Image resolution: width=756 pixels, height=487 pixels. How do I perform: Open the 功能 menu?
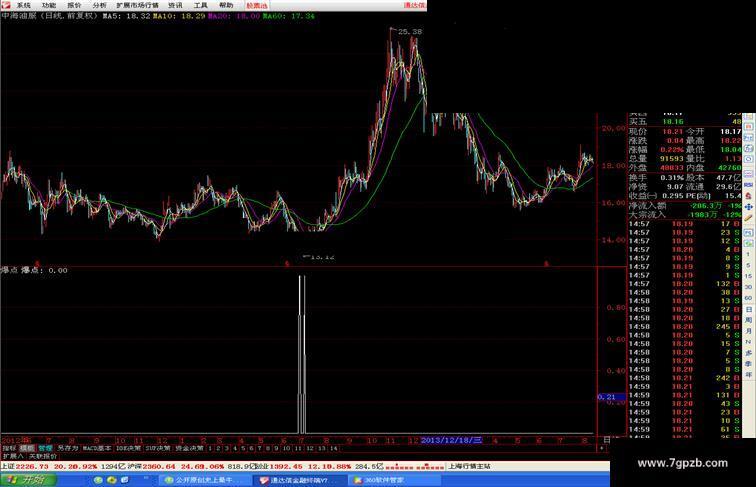[x=49, y=5]
